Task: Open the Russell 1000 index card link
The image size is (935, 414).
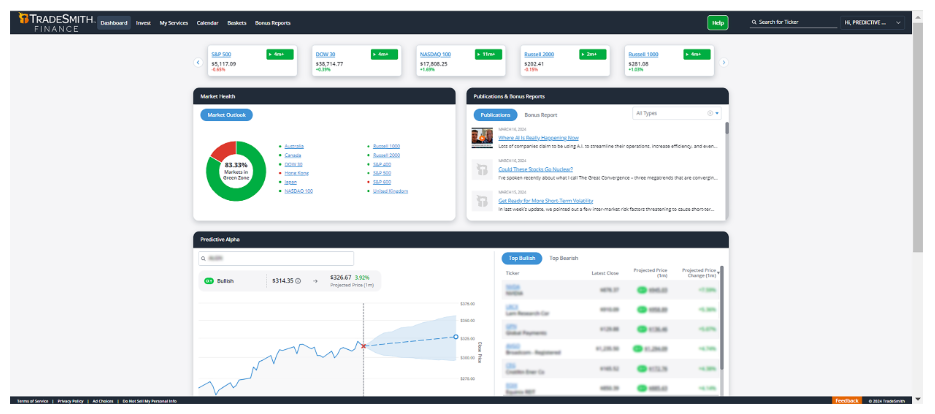Action: click(643, 54)
